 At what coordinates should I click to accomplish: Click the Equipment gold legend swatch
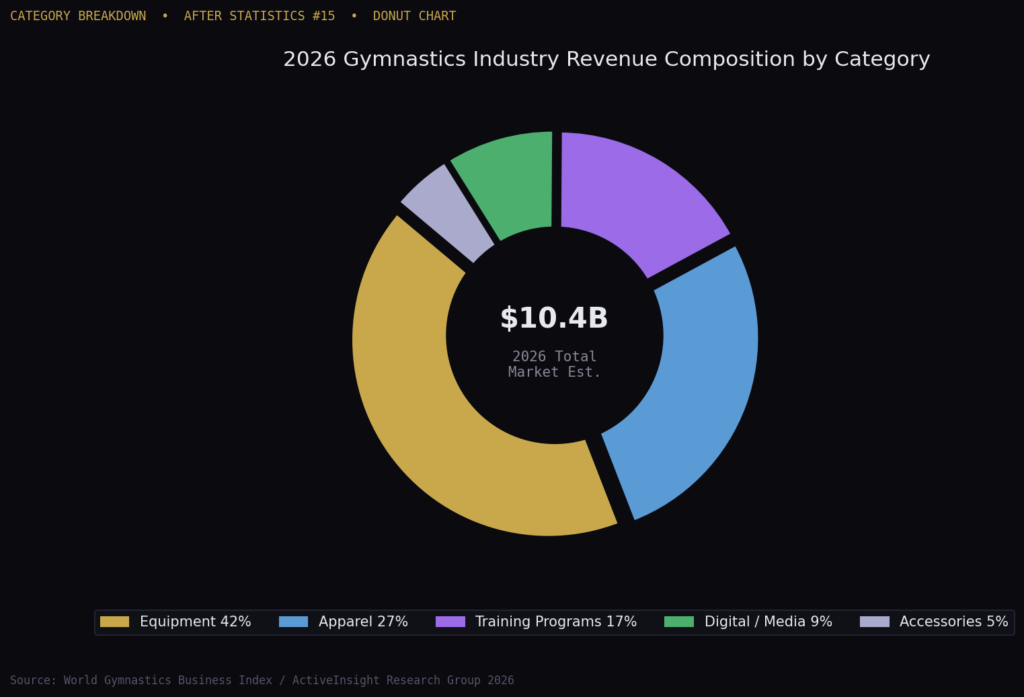114,621
